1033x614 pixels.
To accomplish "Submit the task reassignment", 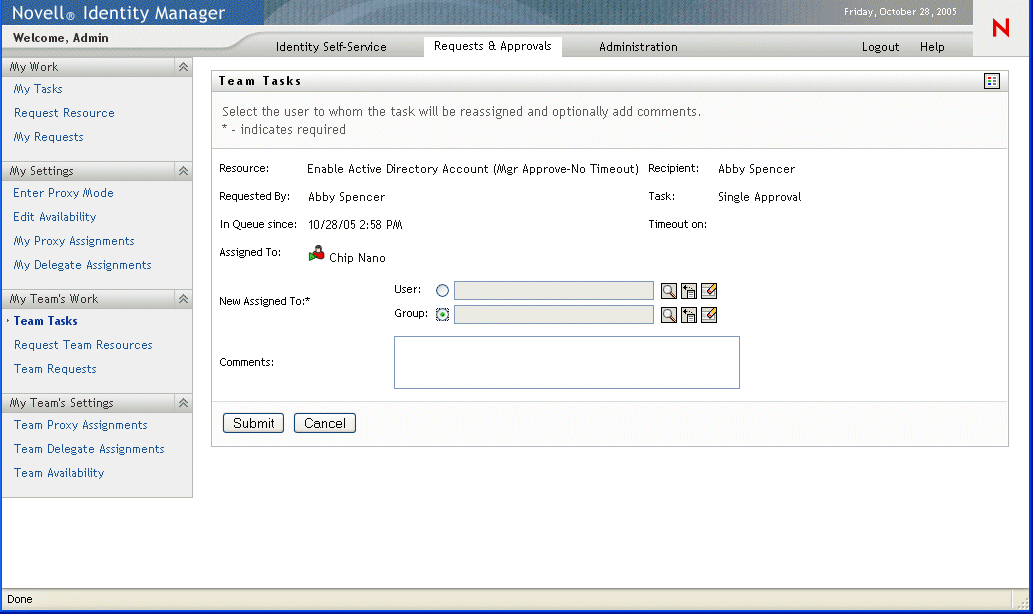I will point(253,423).
